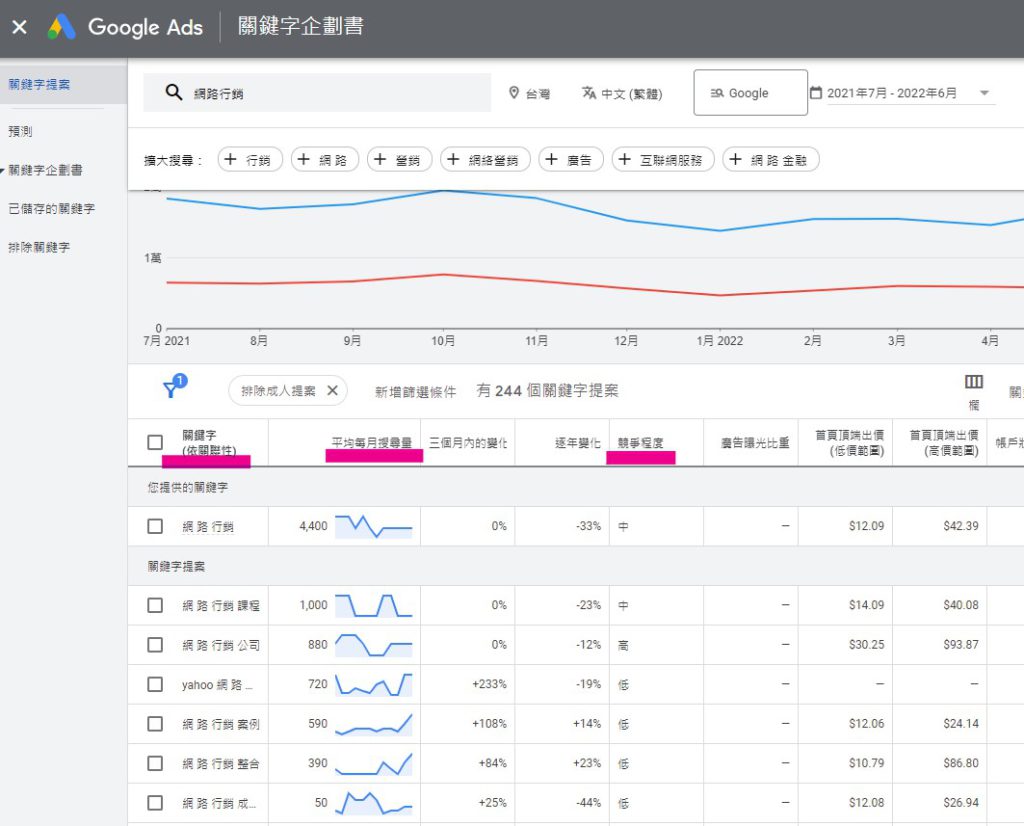Open the Google network selector dropdown
The width and height of the screenshot is (1024, 826).
(x=750, y=91)
